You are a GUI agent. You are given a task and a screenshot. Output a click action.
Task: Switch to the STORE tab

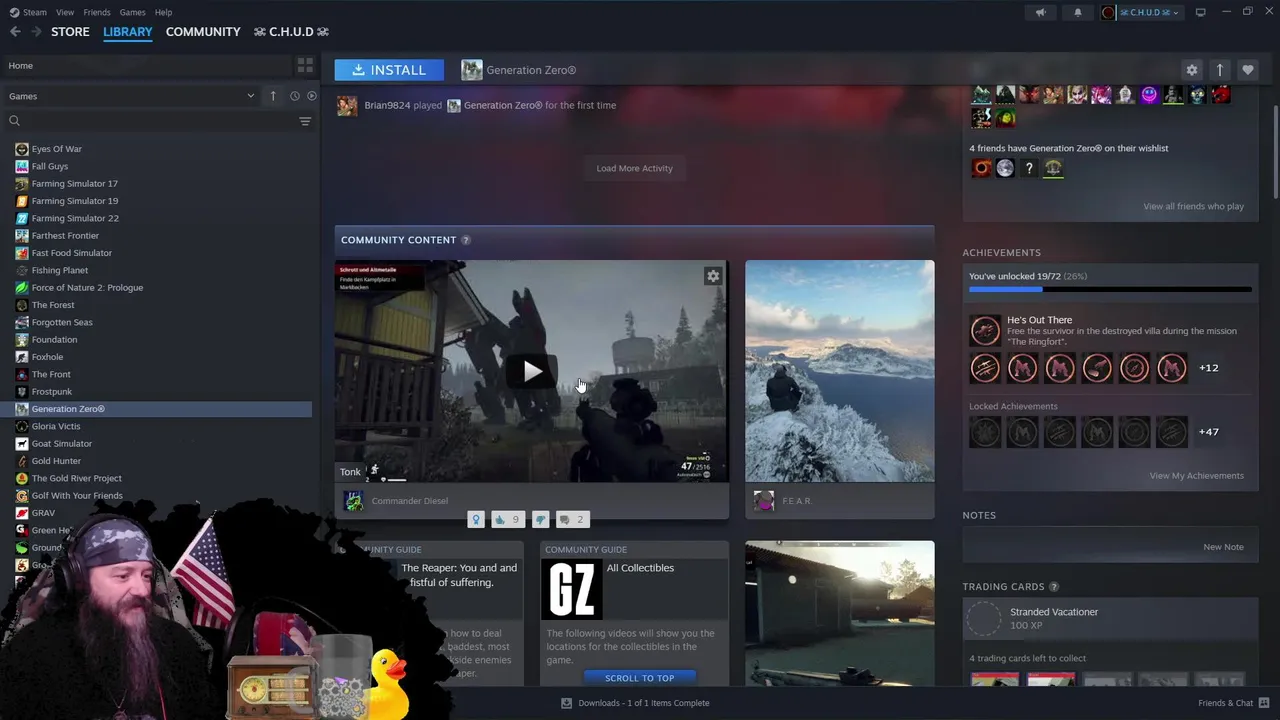point(70,32)
